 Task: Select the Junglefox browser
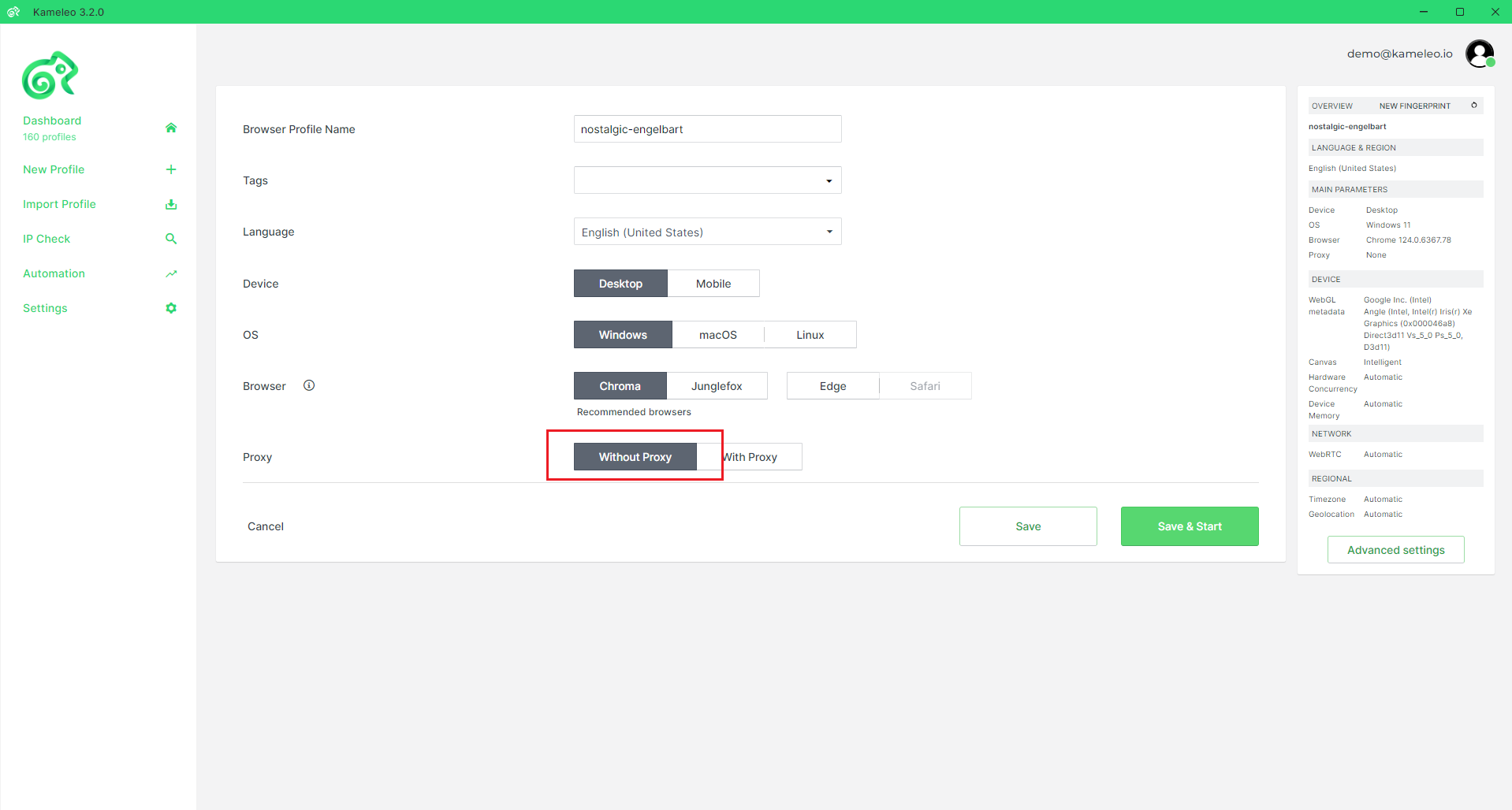click(717, 386)
